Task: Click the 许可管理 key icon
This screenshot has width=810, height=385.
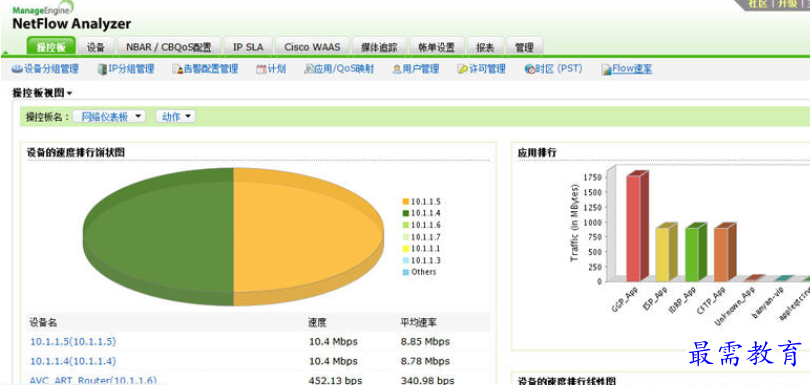Action: 462,69
